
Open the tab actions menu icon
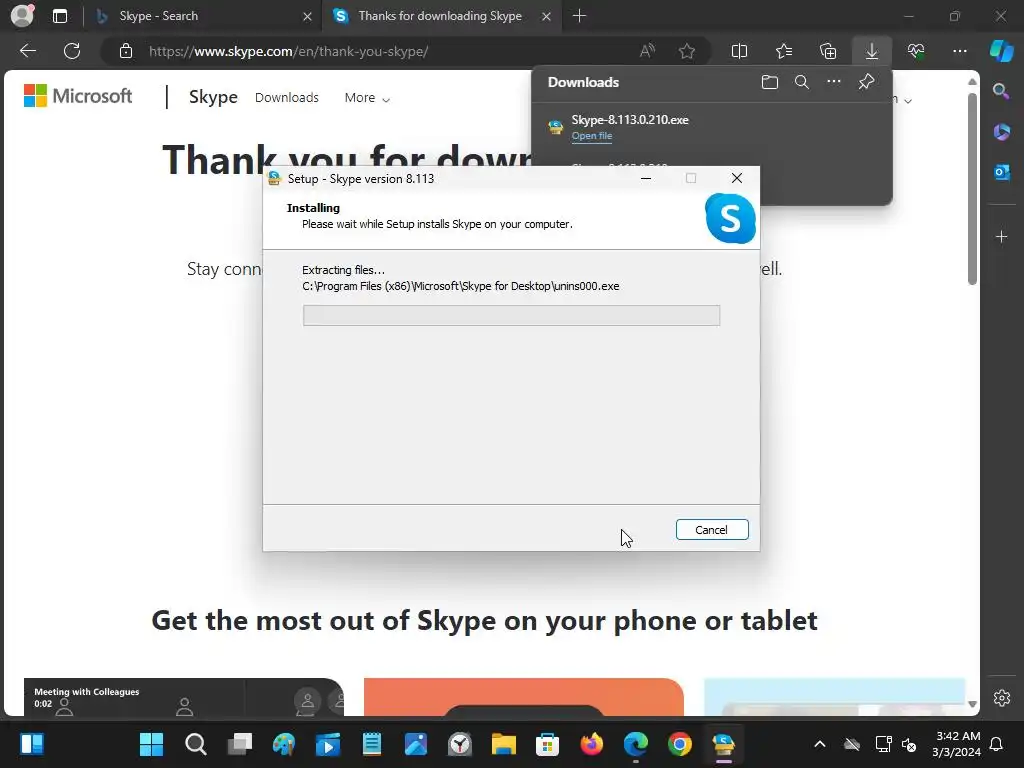coord(60,16)
